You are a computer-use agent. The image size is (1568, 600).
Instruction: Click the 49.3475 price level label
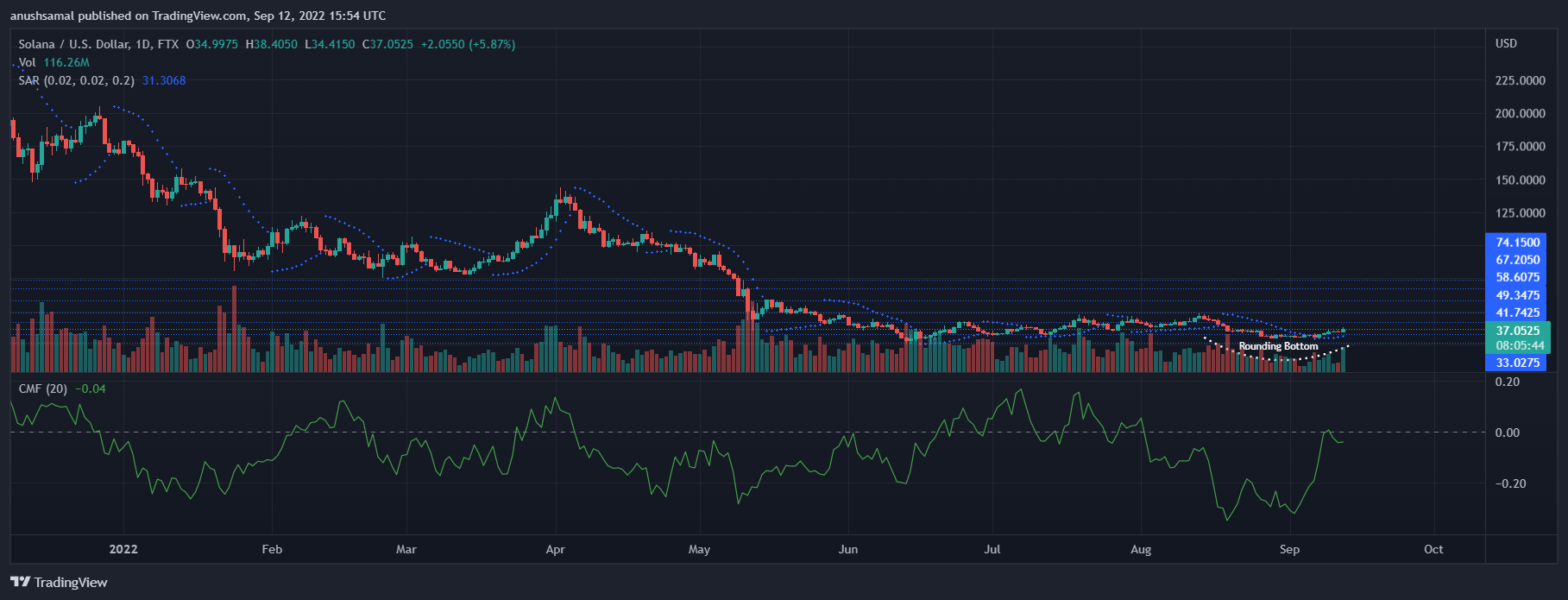pos(1517,295)
